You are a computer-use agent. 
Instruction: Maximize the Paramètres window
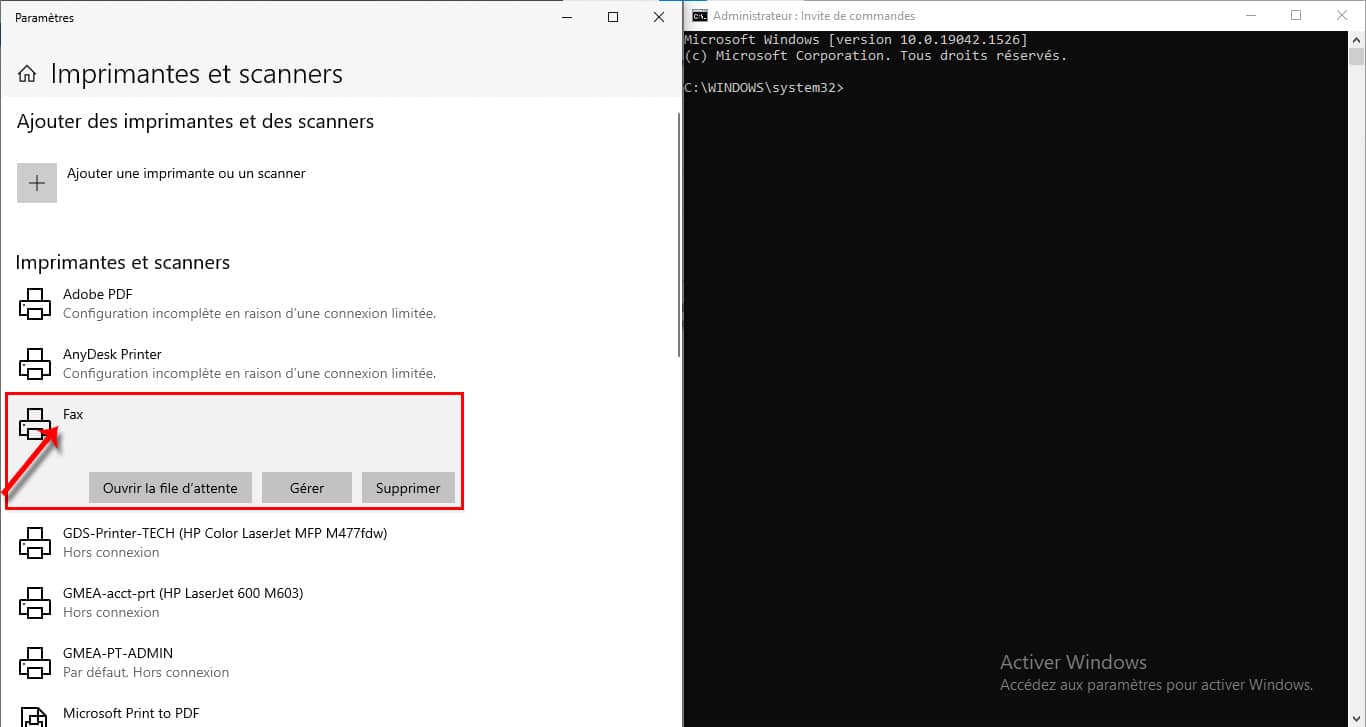point(613,17)
